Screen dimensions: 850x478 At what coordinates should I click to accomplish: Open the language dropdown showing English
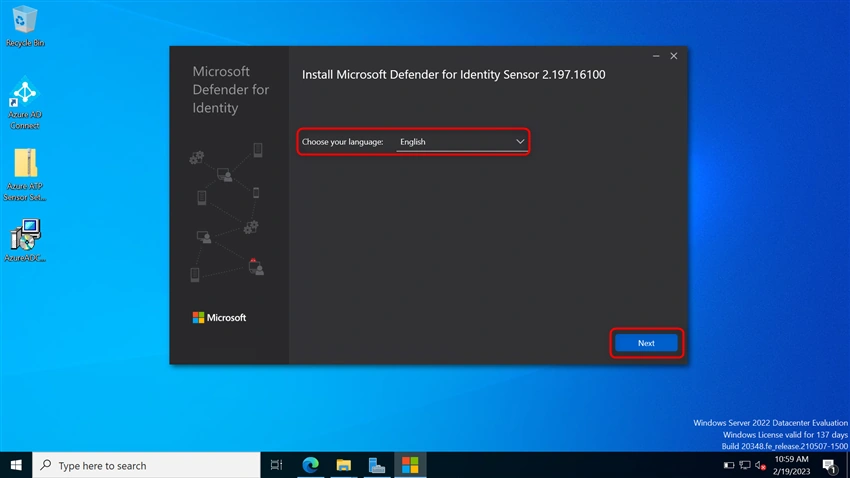(x=461, y=142)
